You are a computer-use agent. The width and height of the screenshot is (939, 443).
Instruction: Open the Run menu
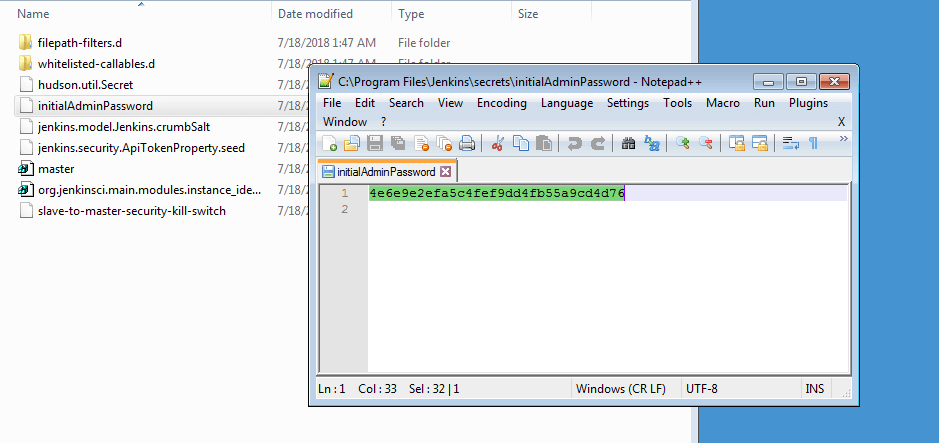pos(765,103)
